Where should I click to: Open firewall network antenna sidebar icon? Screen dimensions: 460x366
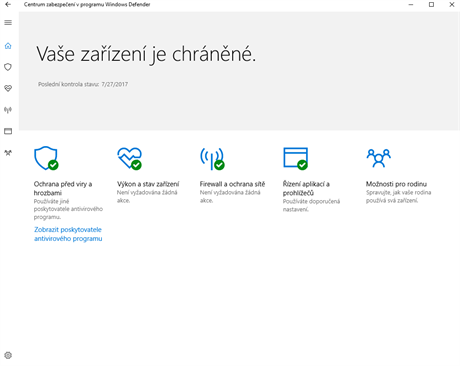pos(8,110)
